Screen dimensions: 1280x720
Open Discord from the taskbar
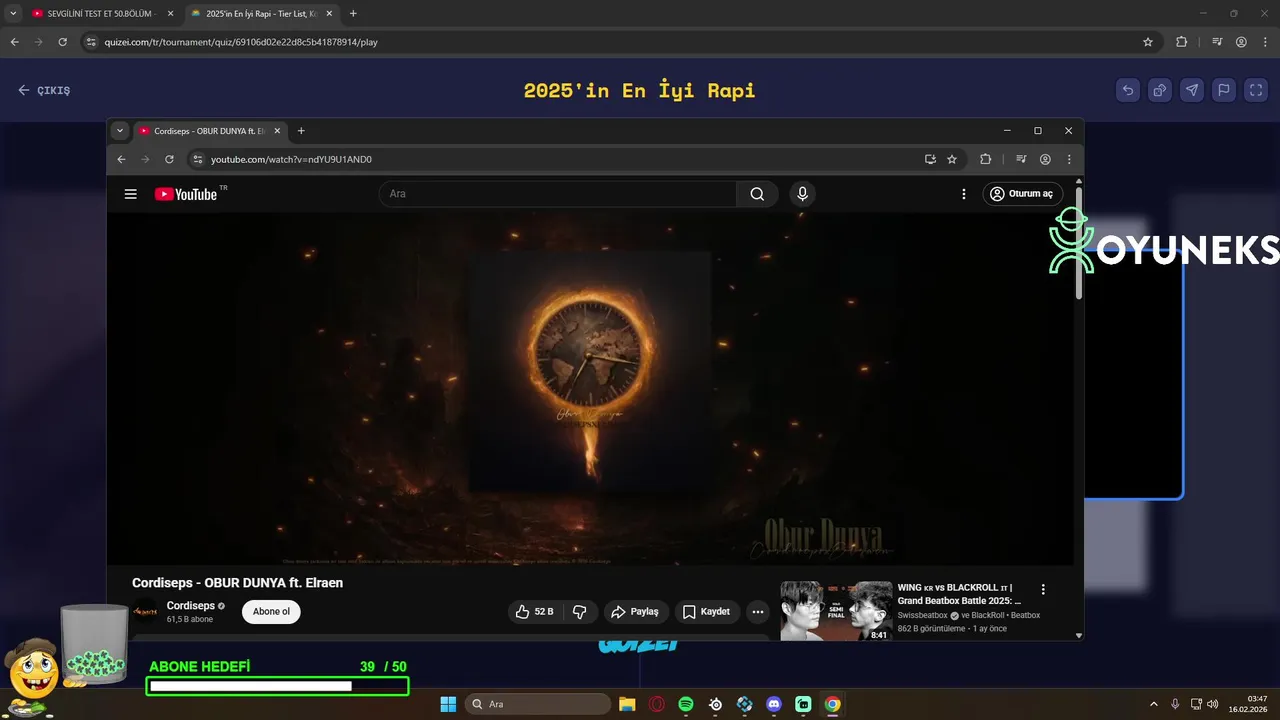(774, 704)
